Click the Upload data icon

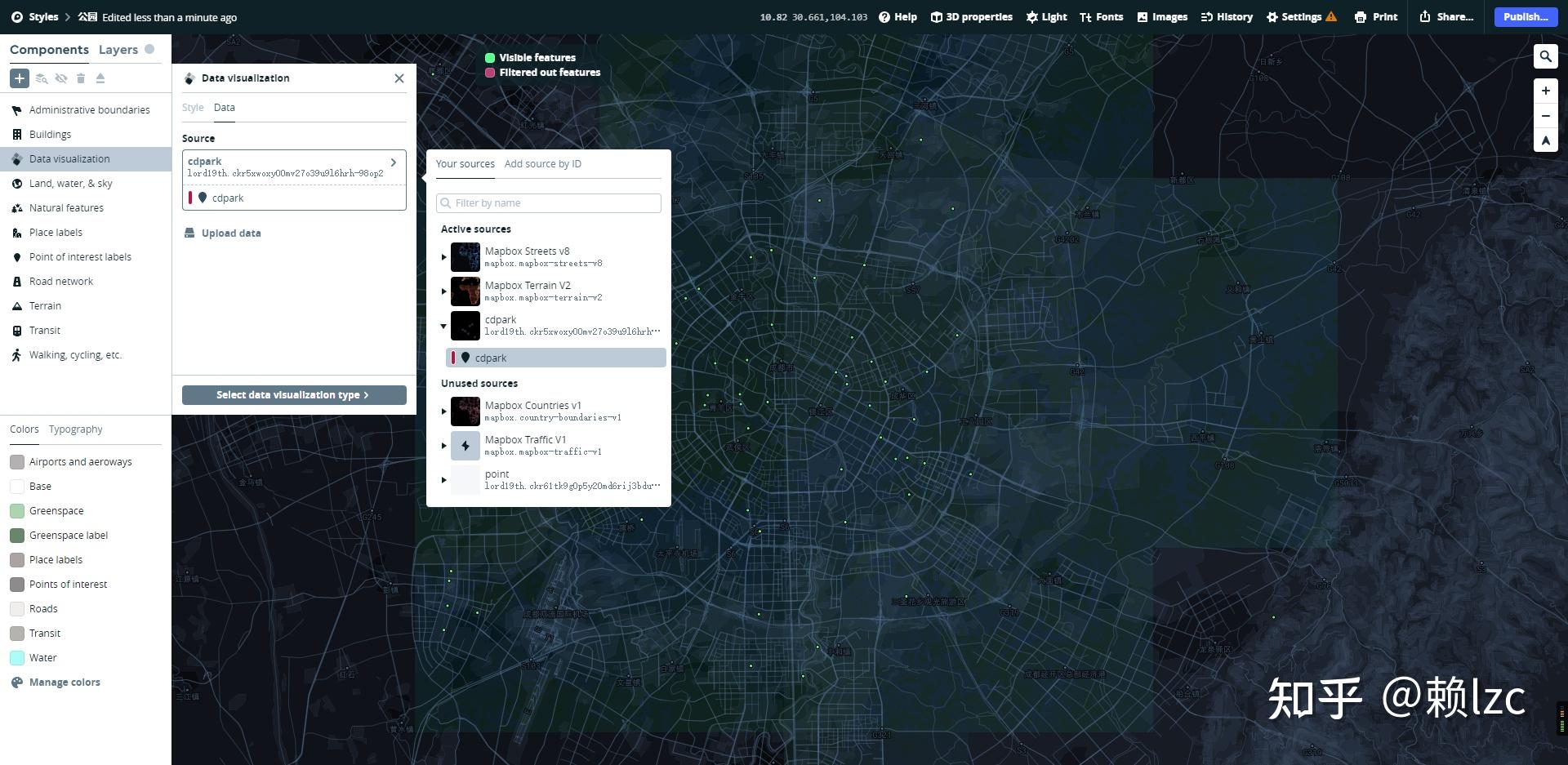(x=189, y=233)
